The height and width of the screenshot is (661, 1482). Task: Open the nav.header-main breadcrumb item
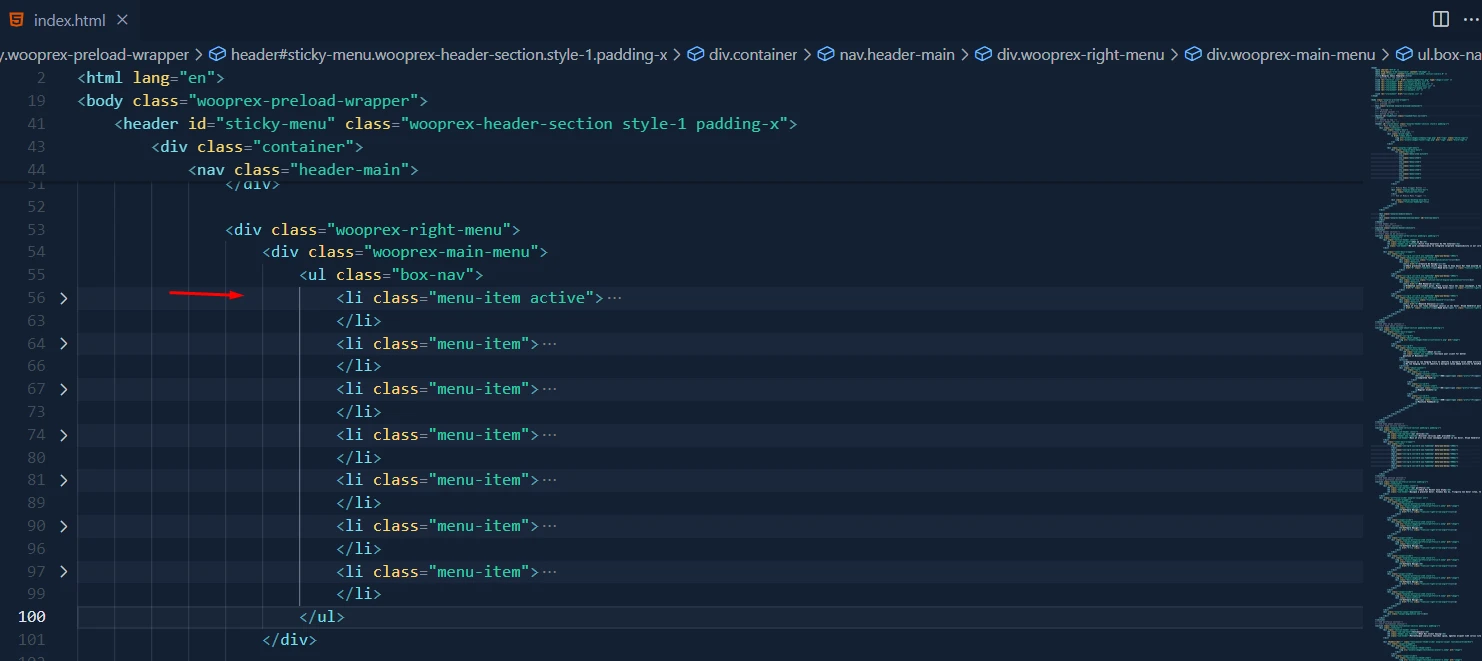[x=897, y=55]
